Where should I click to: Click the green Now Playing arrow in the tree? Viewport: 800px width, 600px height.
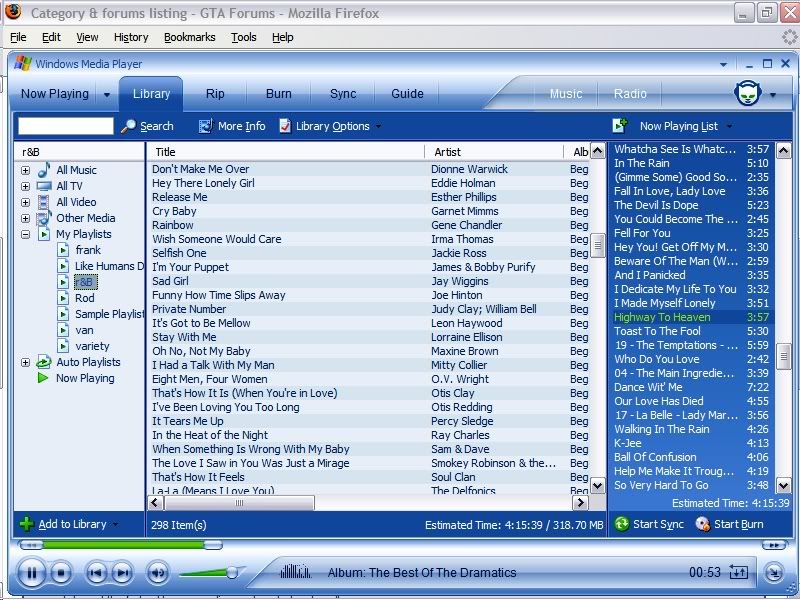43,378
